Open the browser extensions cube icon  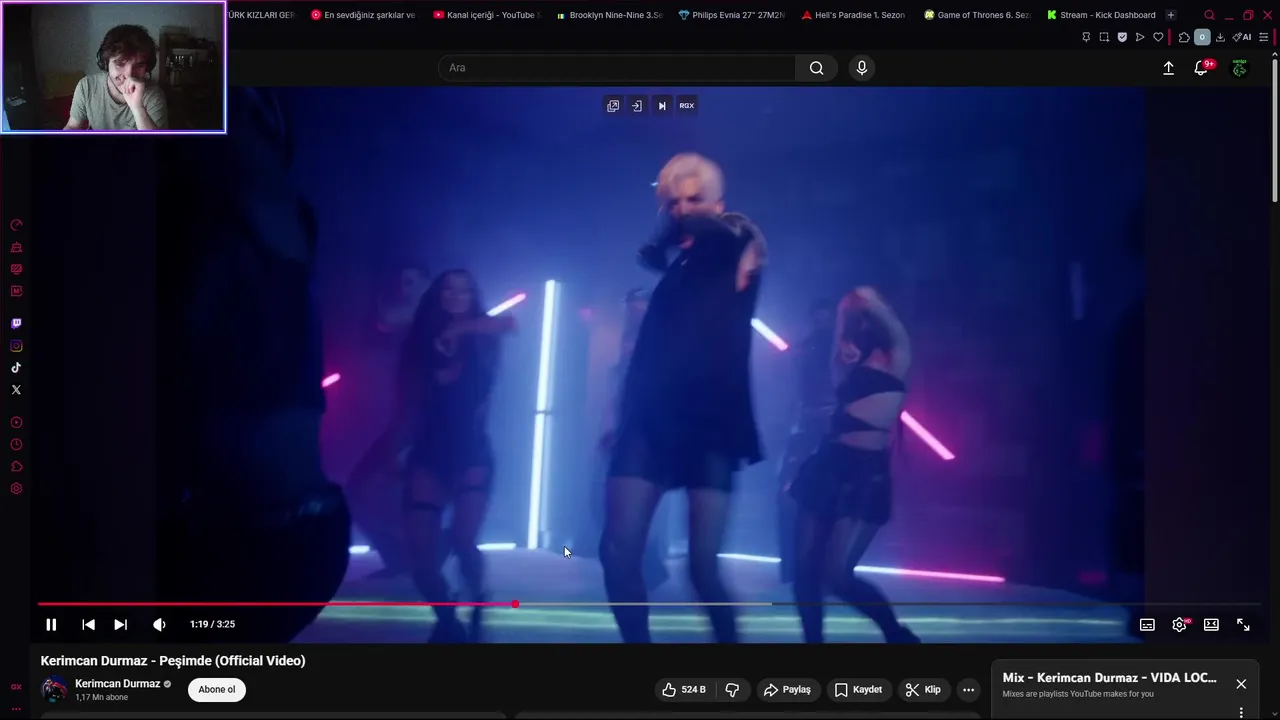1184,37
